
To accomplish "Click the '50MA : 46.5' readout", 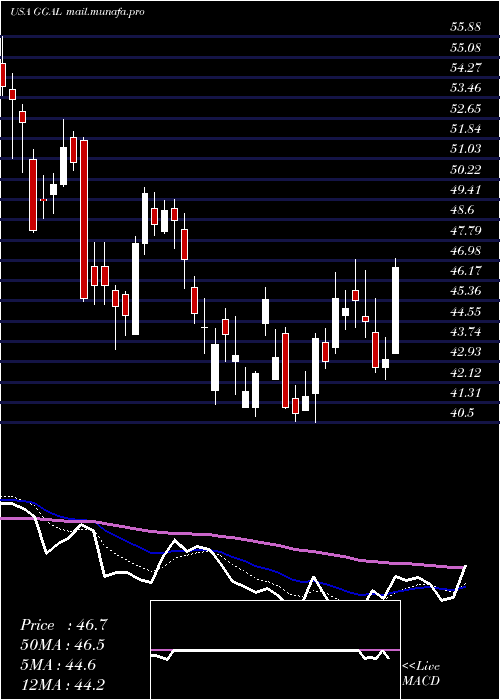I will pyautogui.click(x=63, y=645).
